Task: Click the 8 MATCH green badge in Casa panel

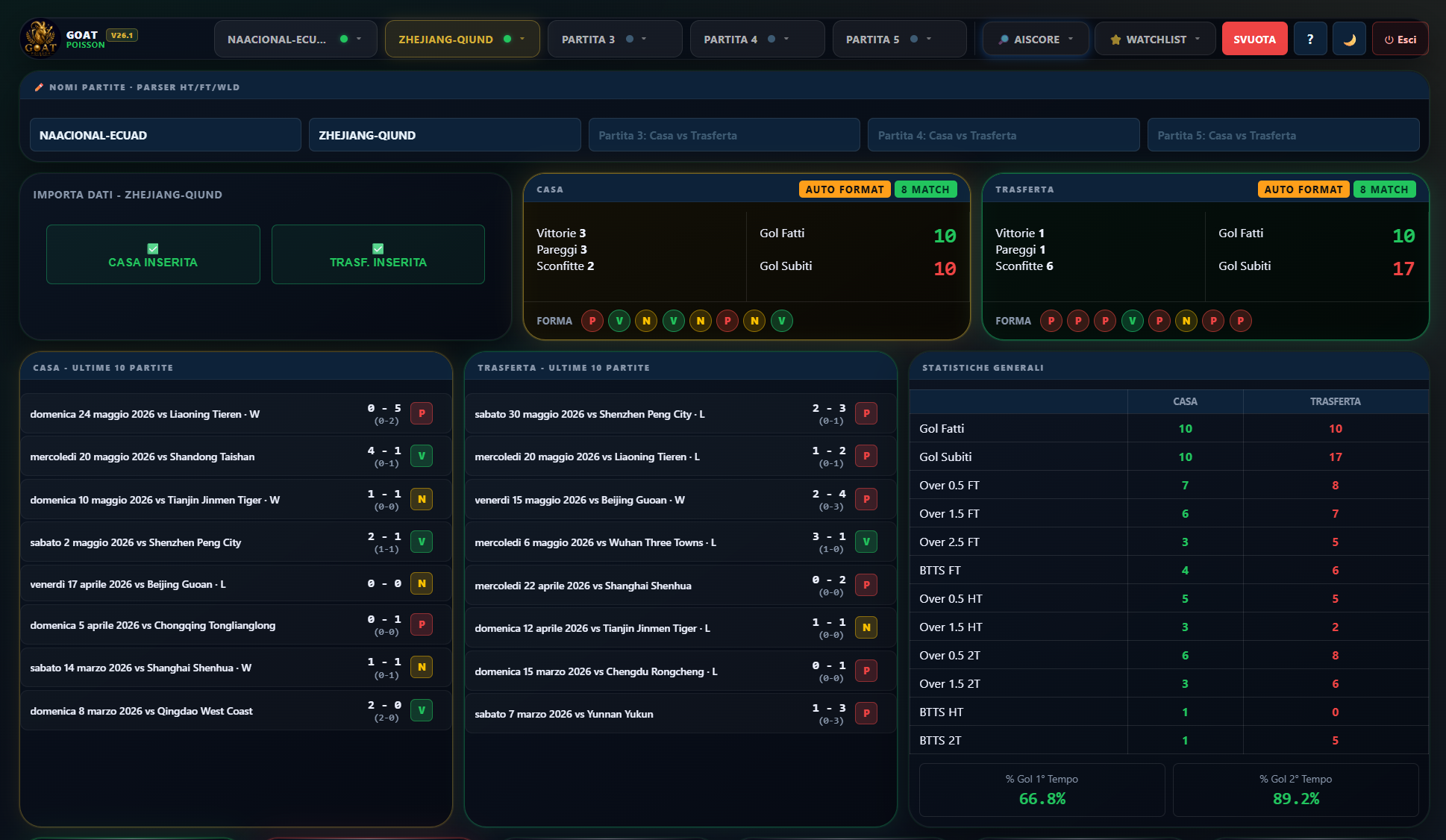Action: click(x=925, y=189)
